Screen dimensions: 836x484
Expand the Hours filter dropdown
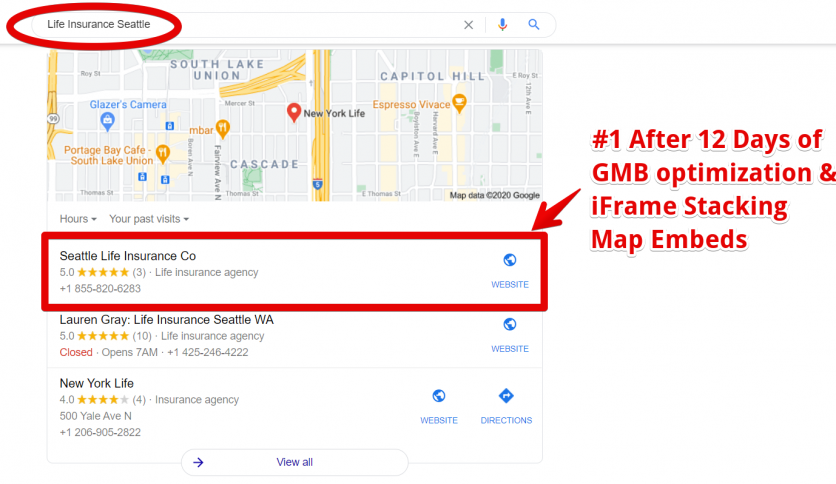(78, 218)
